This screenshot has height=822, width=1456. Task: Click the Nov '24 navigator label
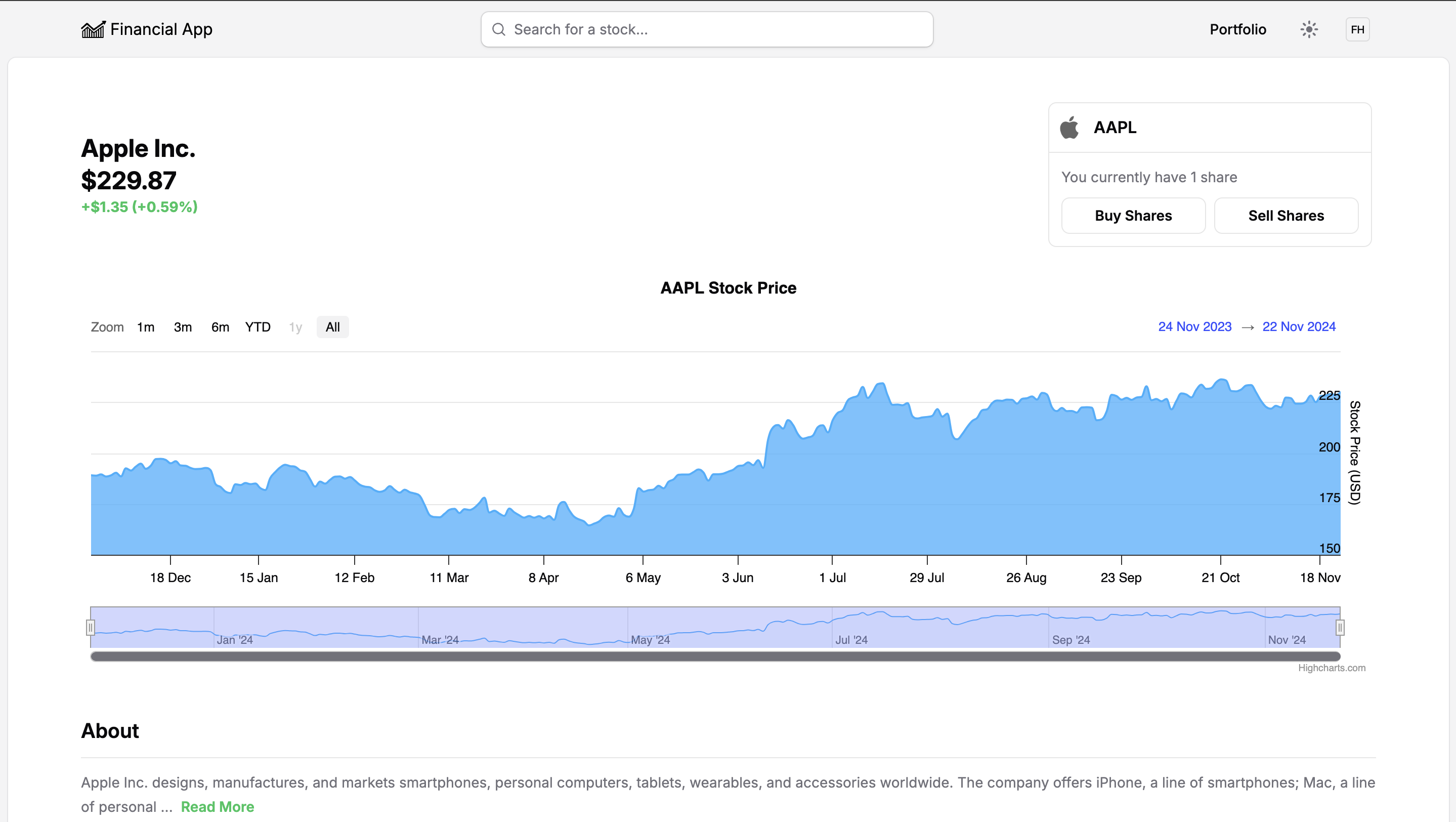pos(1287,640)
